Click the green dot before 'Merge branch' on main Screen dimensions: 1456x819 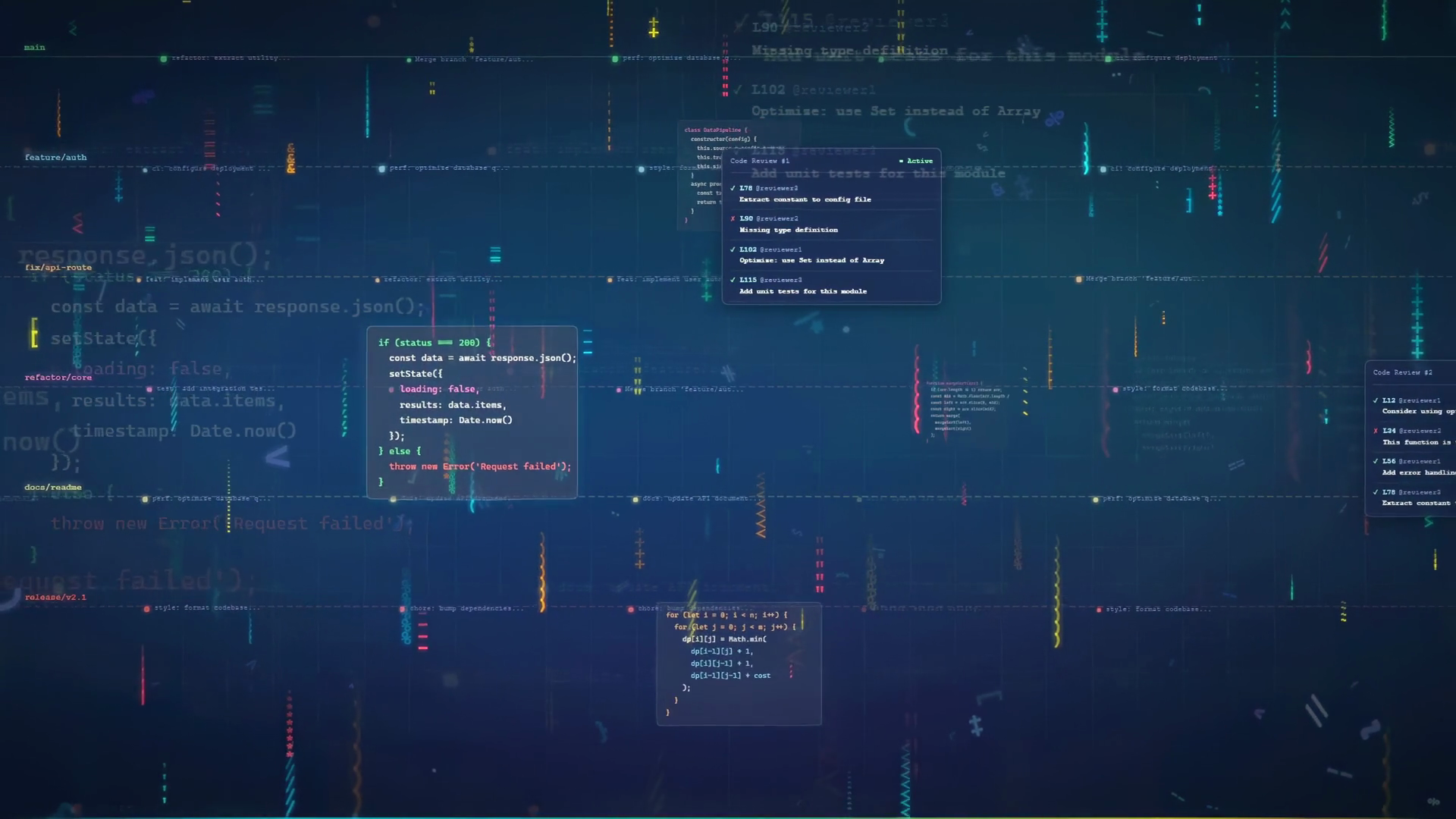[409, 59]
